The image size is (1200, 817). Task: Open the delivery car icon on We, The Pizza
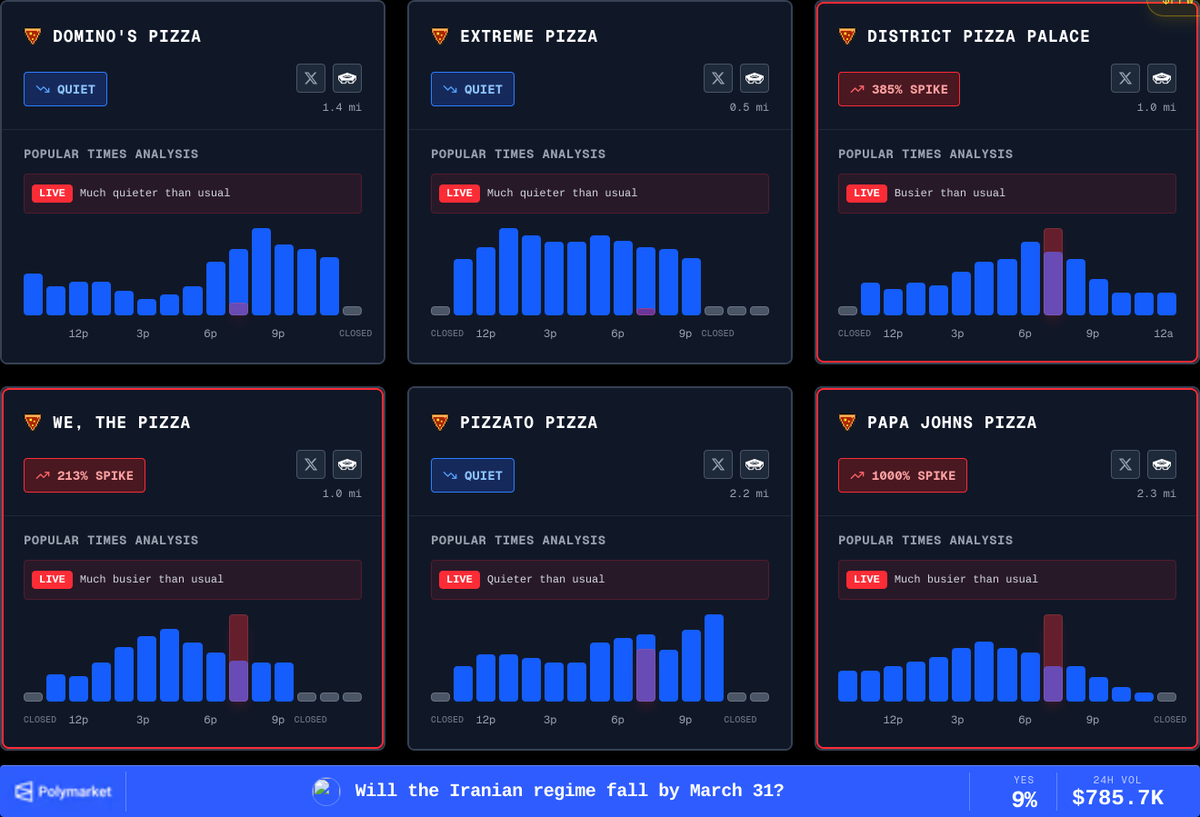pyautogui.click(x=347, y=464)
